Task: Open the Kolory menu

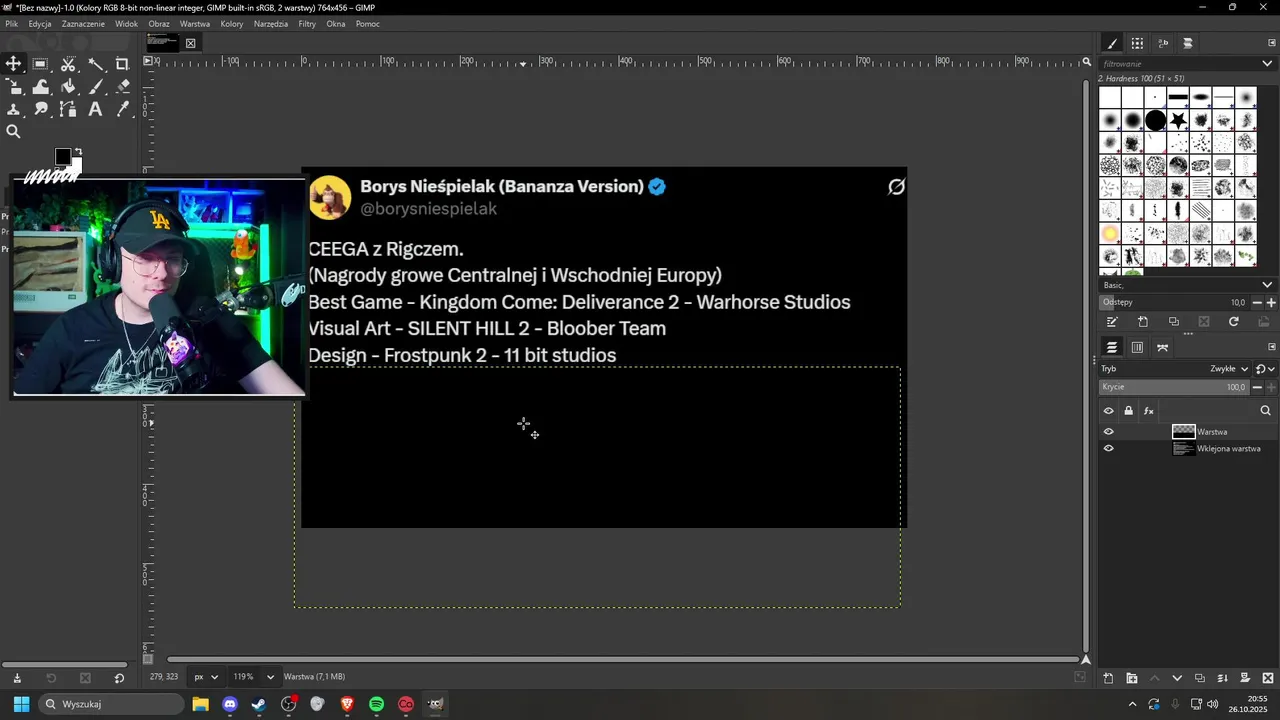Action: 232,24
